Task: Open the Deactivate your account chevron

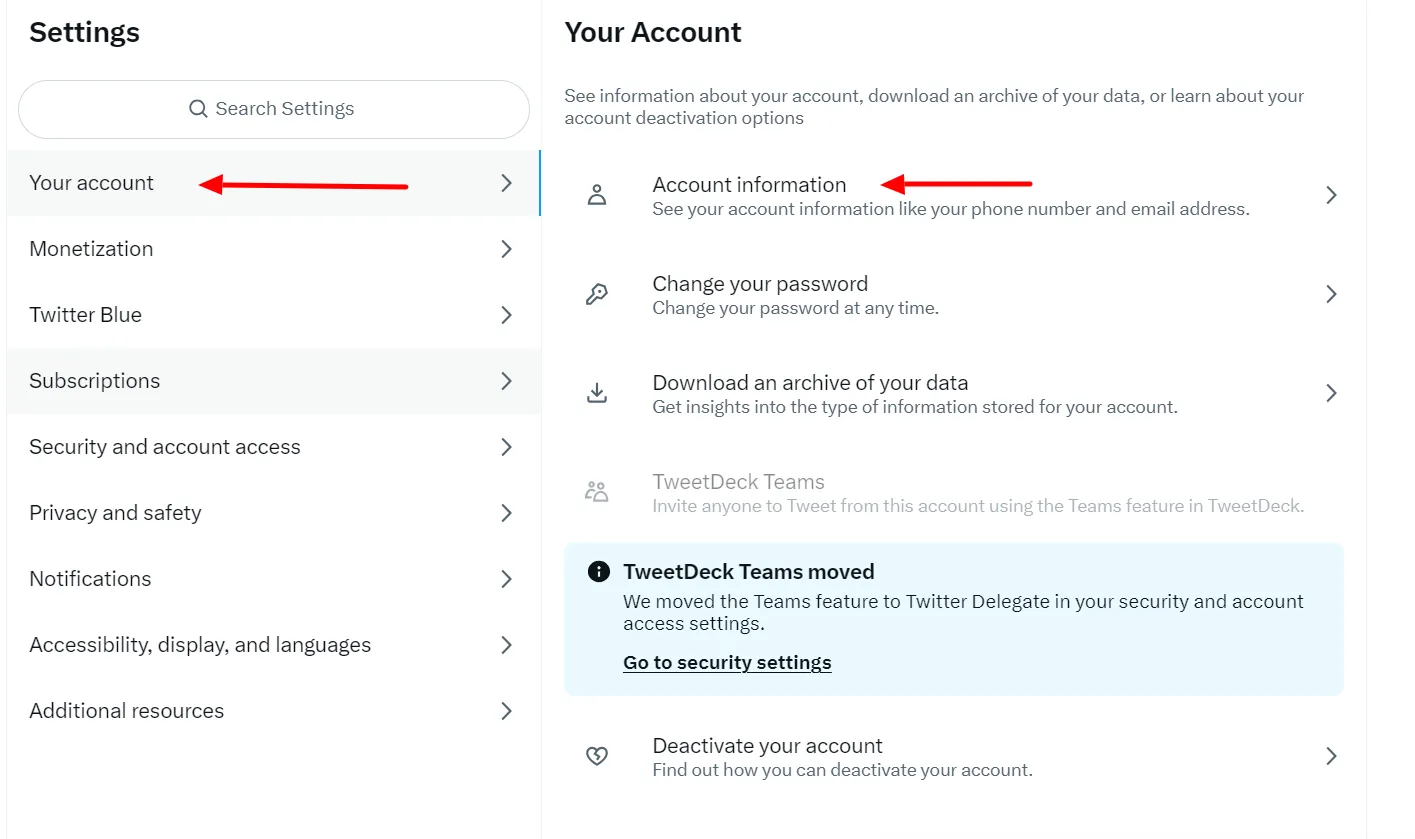Action: (x=1330, y=756)
